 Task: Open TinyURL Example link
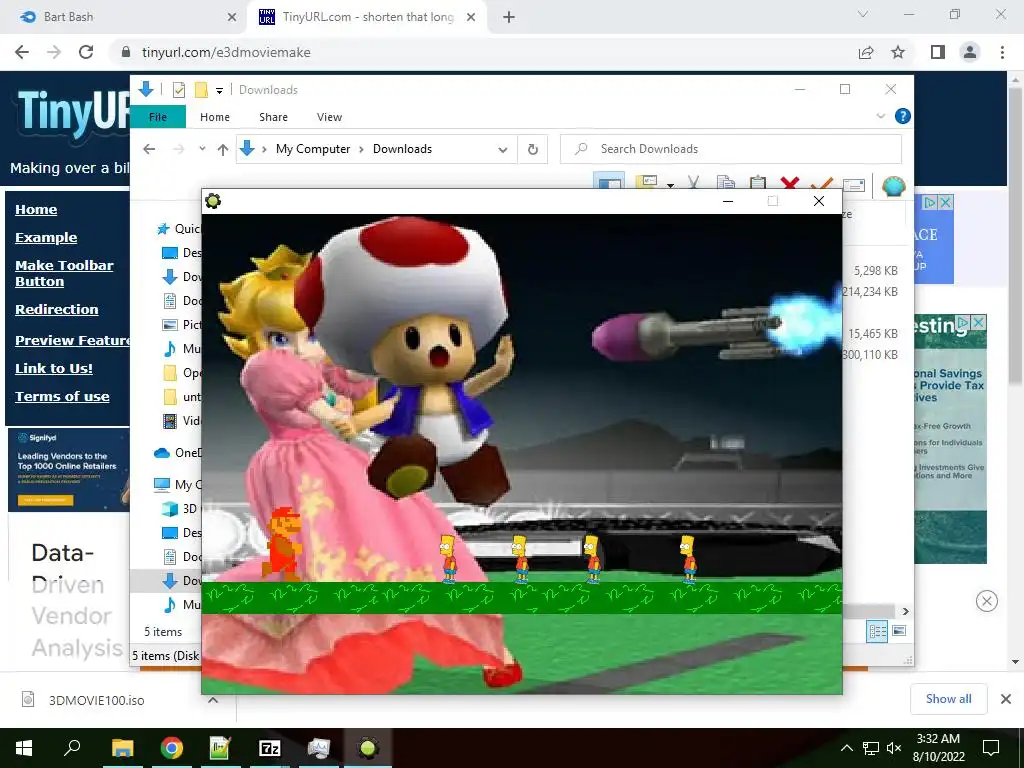46,238
